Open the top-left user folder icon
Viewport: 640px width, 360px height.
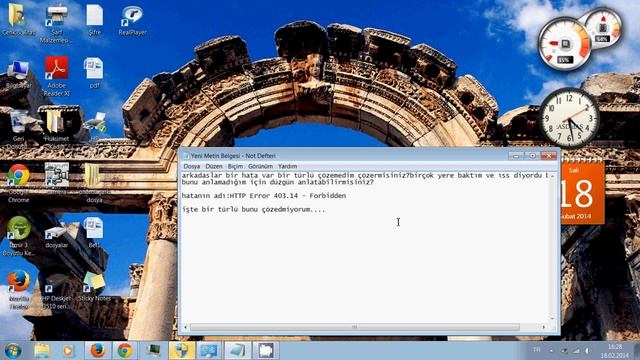18,20
